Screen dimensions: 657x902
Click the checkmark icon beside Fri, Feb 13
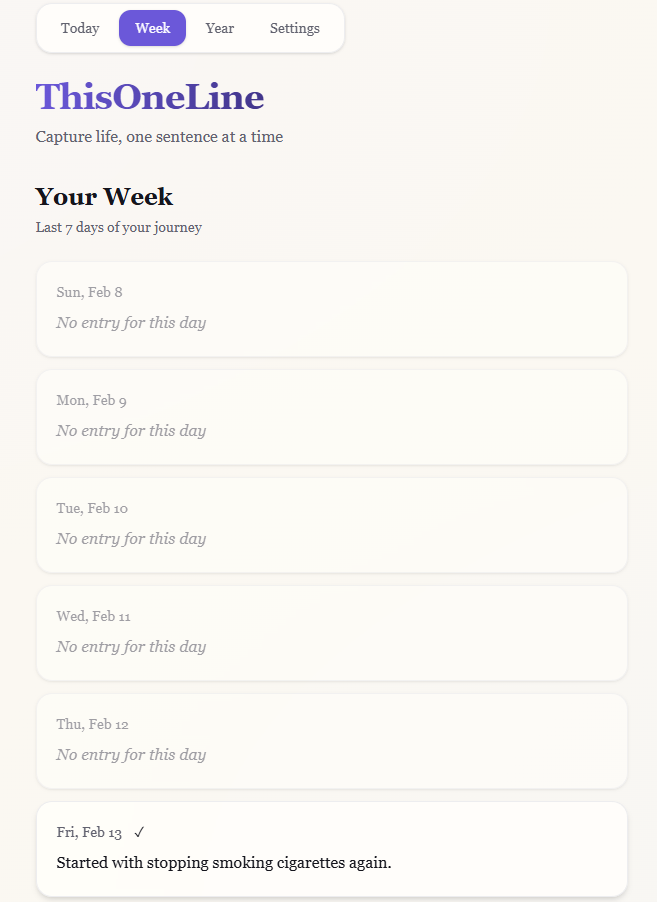pos(140,832)
